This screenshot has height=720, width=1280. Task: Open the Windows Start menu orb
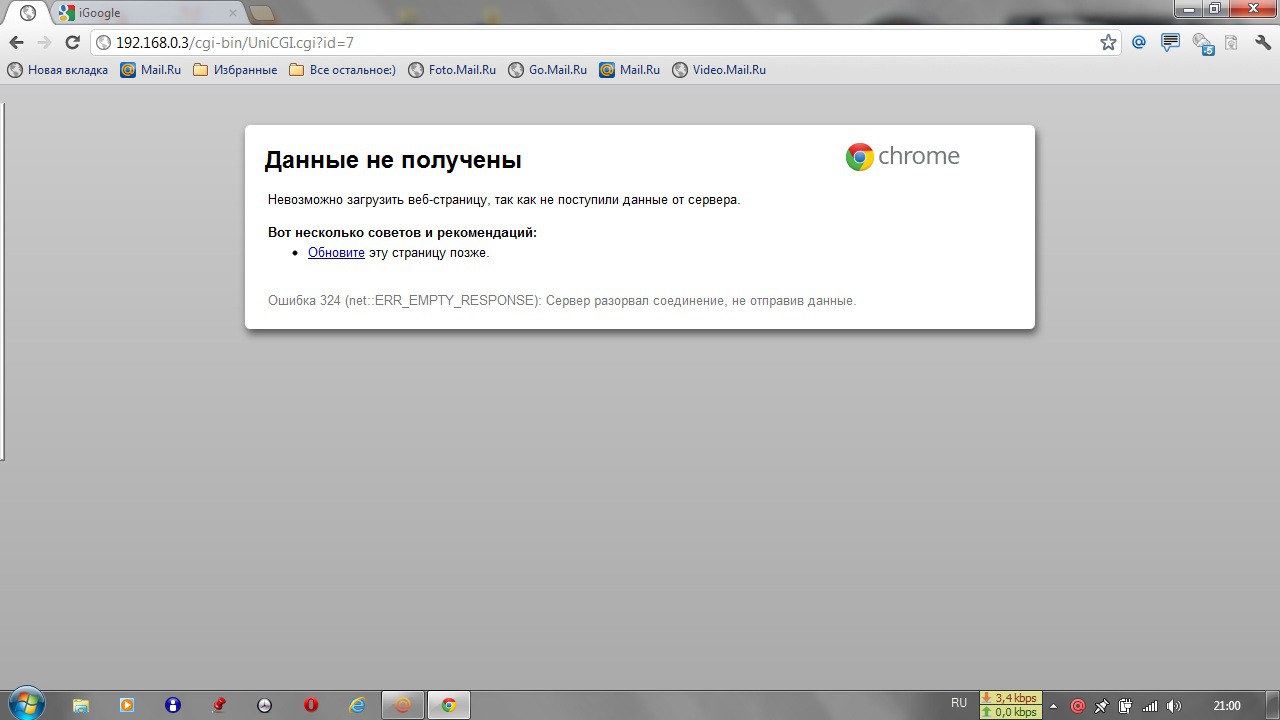(x=26, y=704)
